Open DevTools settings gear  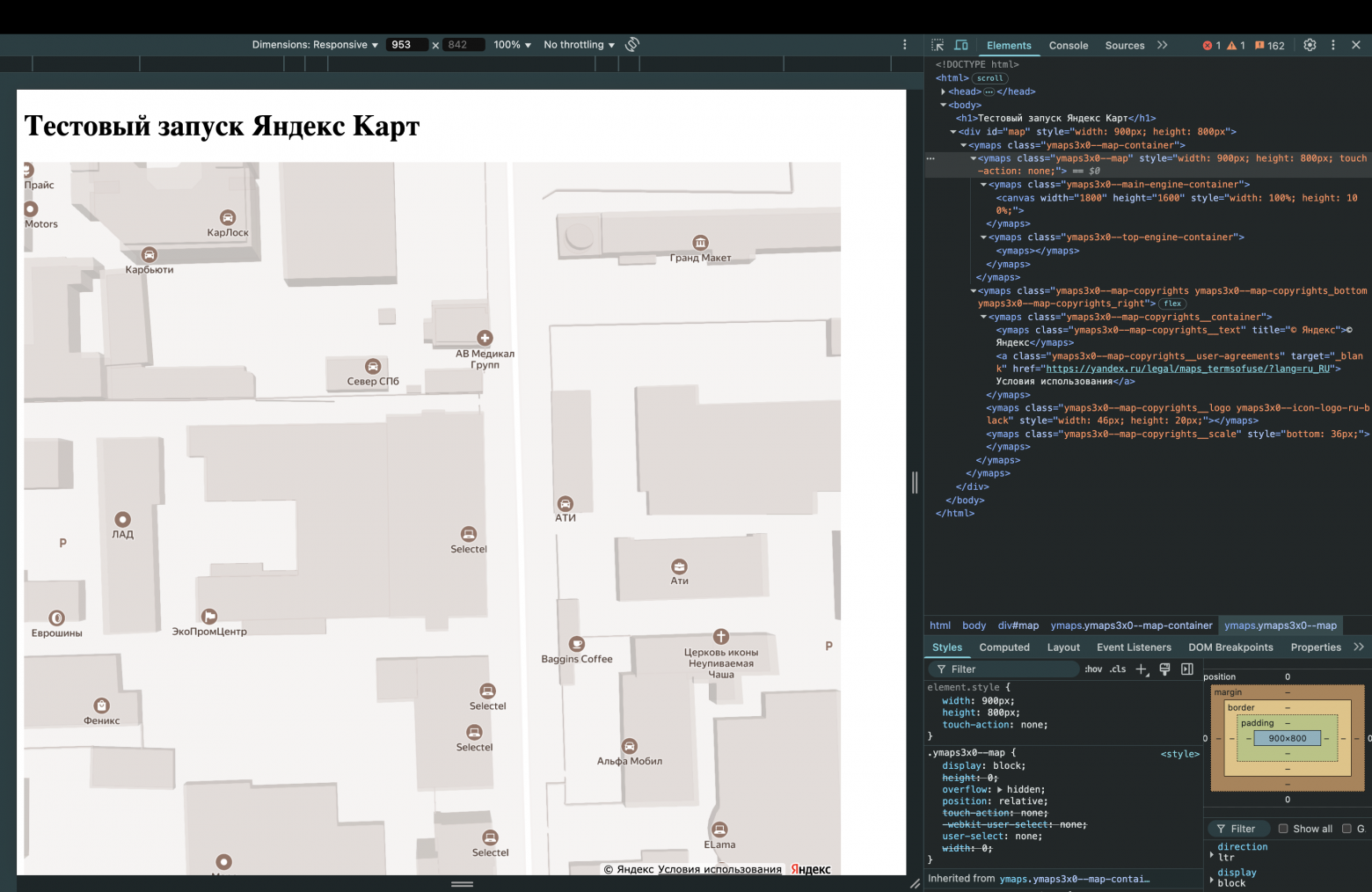click(x=1310, y=45)
